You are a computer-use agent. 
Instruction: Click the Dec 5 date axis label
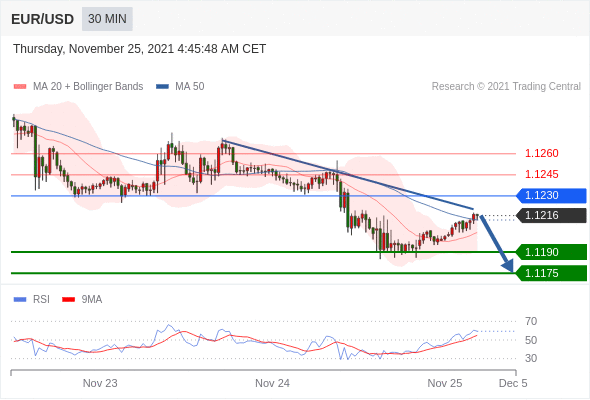tap(513, 383)
